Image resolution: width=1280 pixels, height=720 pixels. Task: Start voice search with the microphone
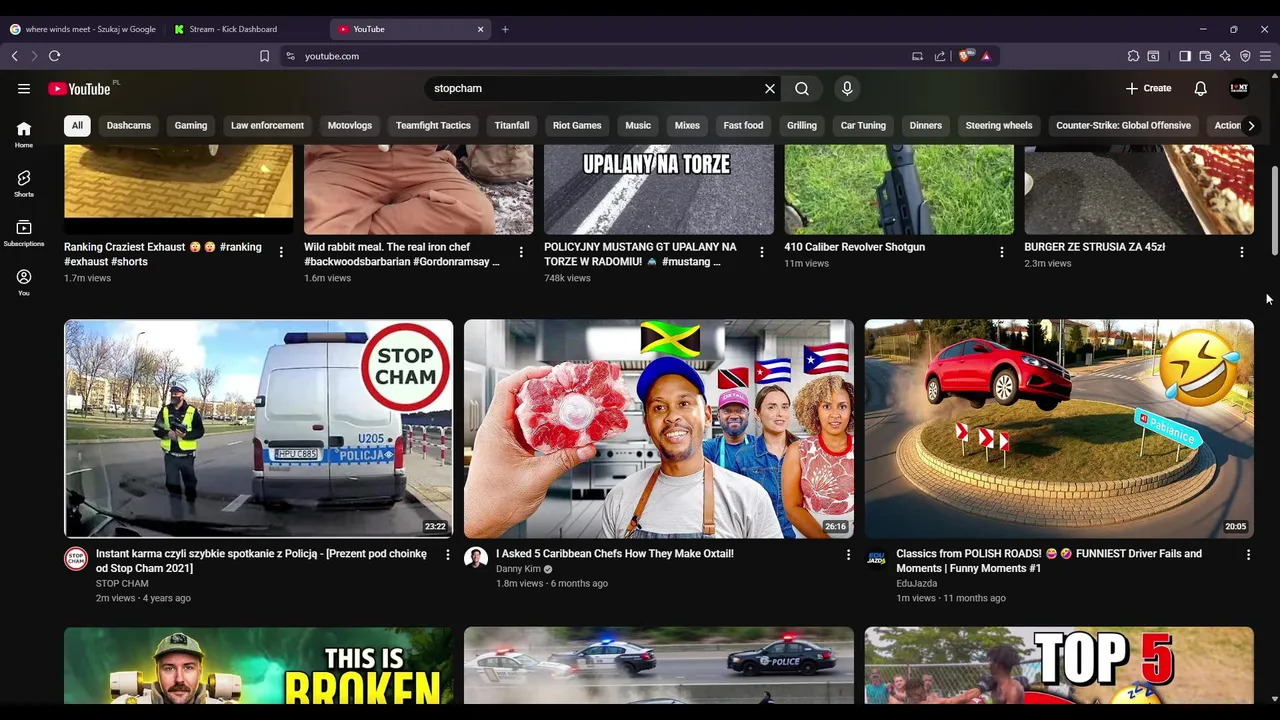click(x=847, y=89)
